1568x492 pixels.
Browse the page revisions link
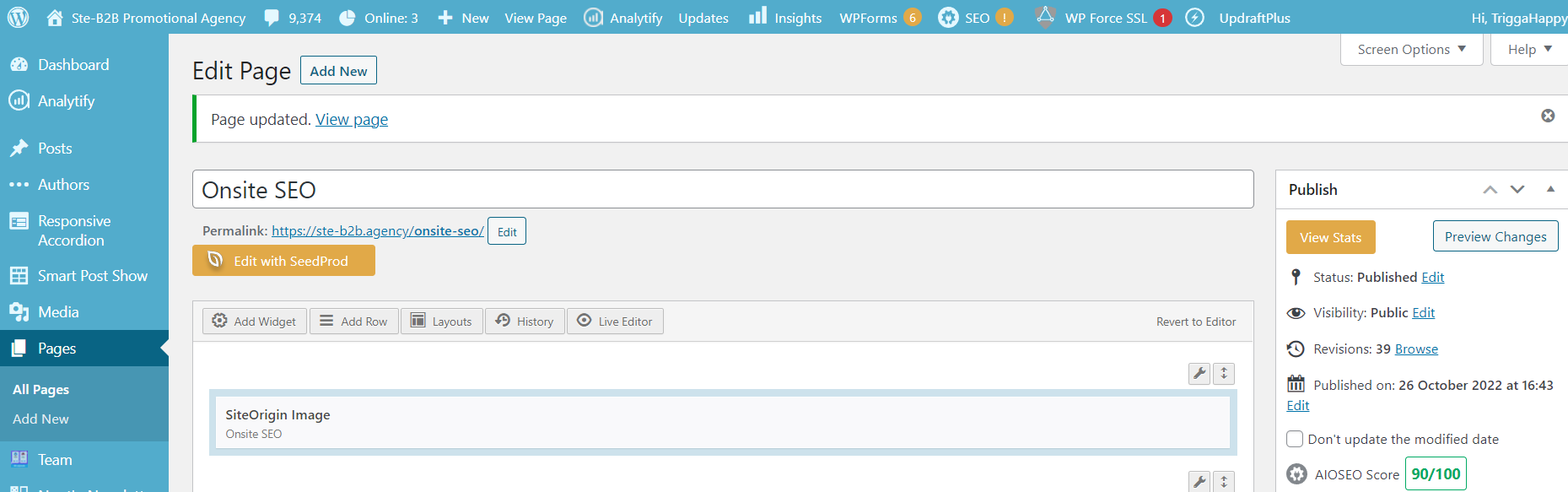(x=1416, y=349)
